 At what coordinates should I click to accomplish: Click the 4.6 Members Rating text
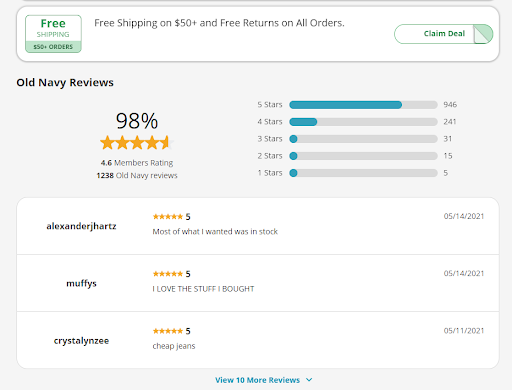click(x=137, y=163)
